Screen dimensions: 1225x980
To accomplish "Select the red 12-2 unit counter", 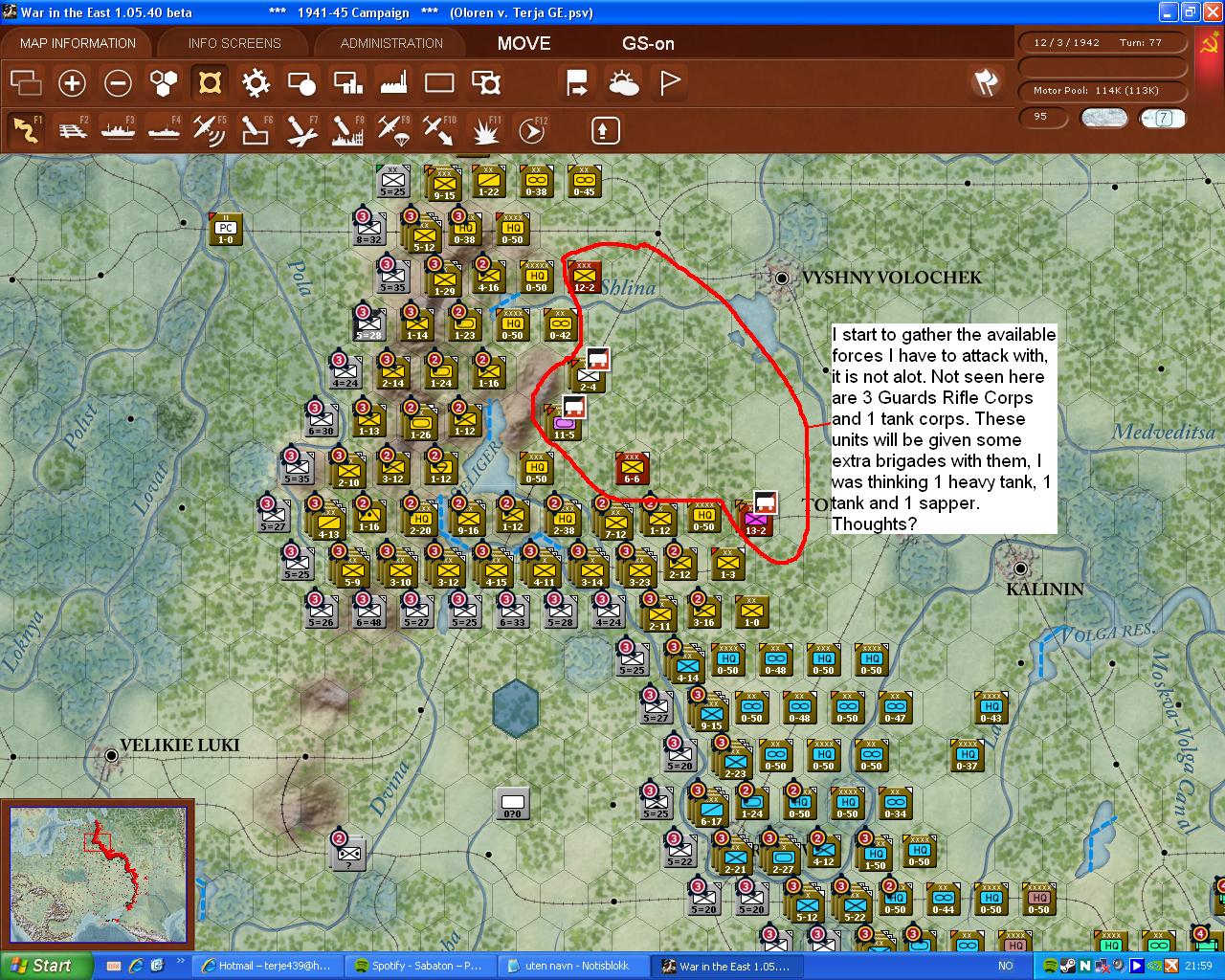I will [x=584, y=277].
